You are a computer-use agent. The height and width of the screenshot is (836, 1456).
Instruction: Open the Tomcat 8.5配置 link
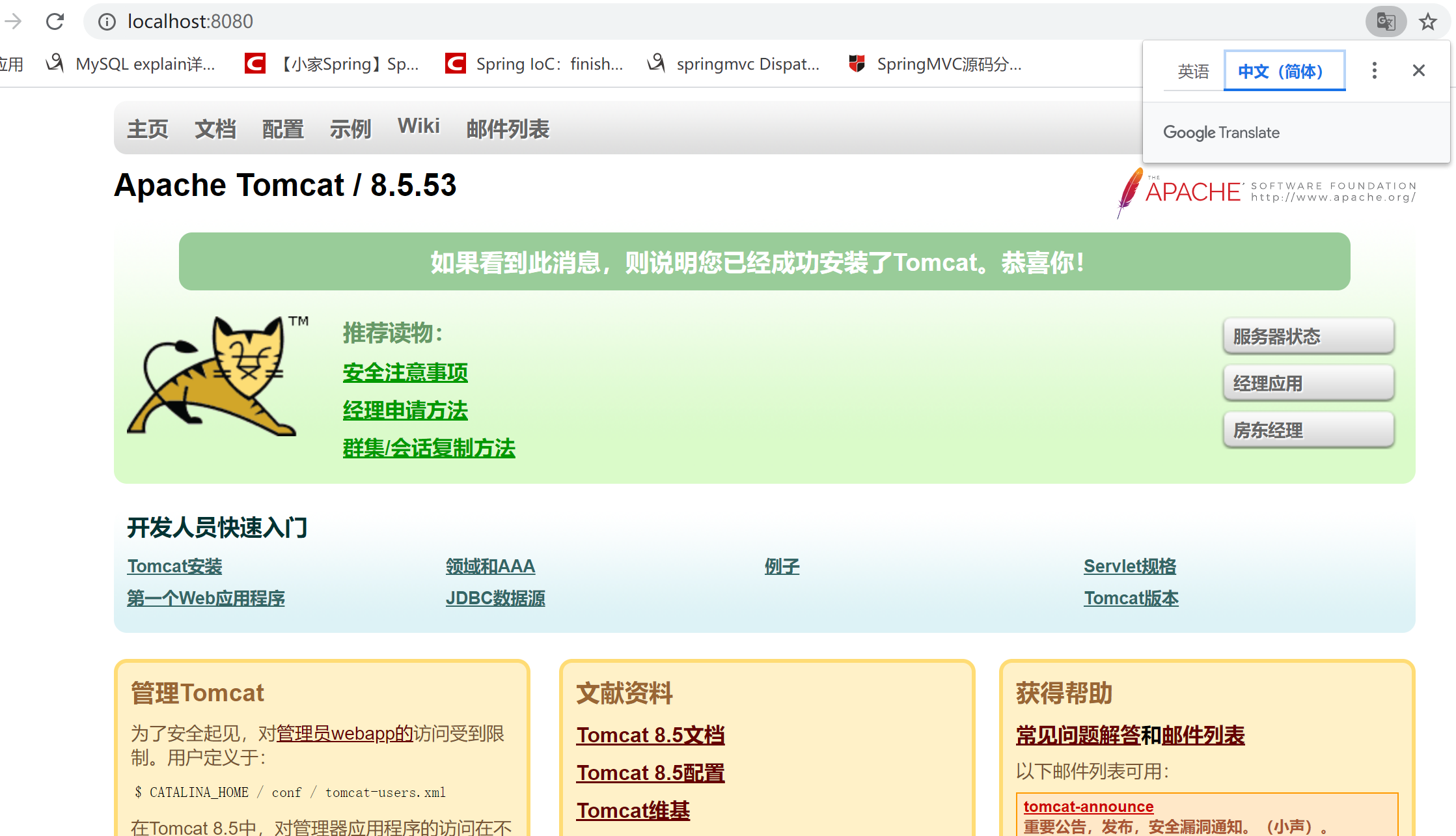tap(650, 773)
